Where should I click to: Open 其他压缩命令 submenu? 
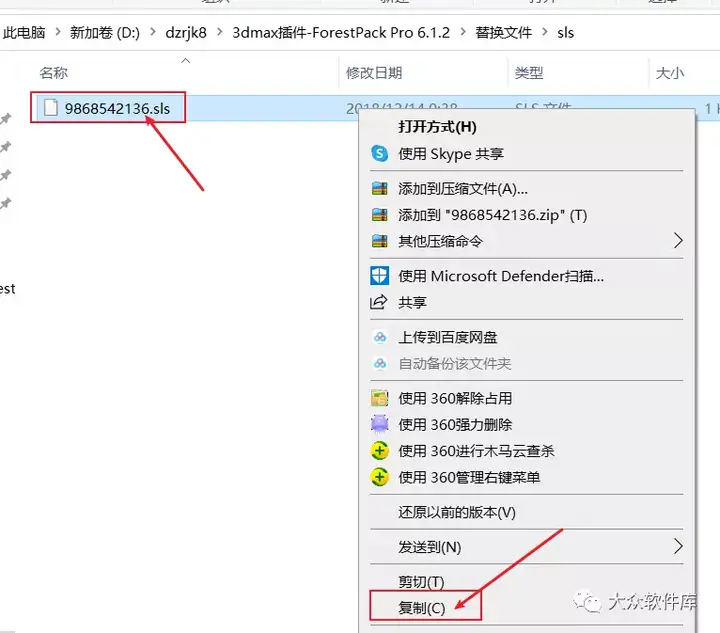click(527, 241)
